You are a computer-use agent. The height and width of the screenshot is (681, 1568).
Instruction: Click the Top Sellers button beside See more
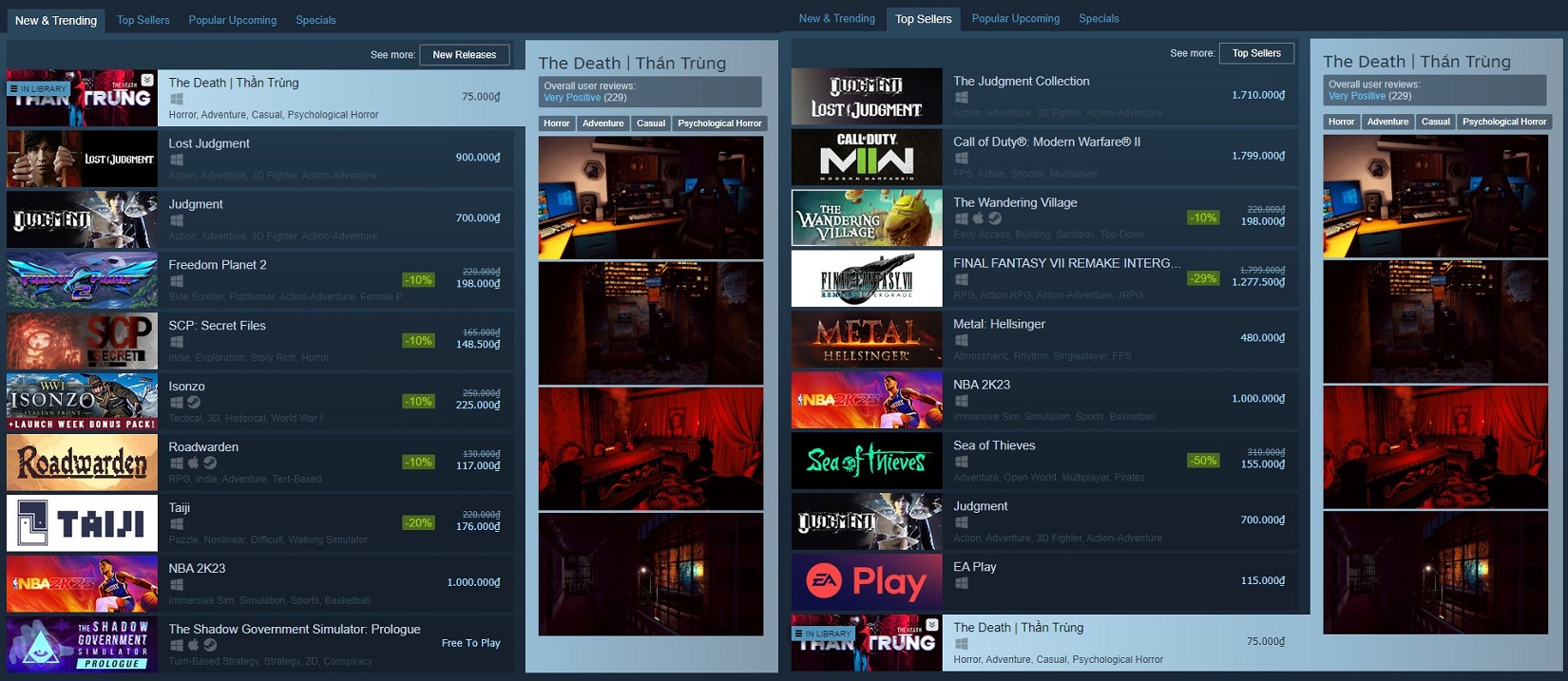click(1255, 53)
